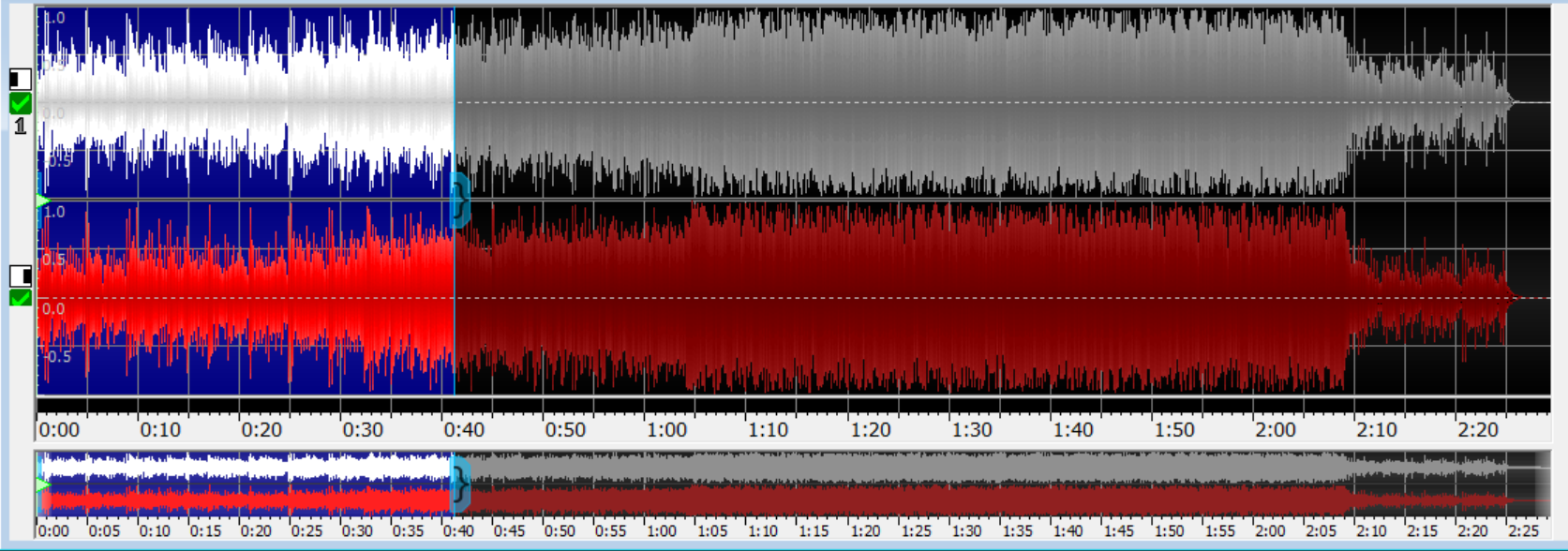
Task: Click the 1:20 label on main timeline
Action: (x=870, y=430)
